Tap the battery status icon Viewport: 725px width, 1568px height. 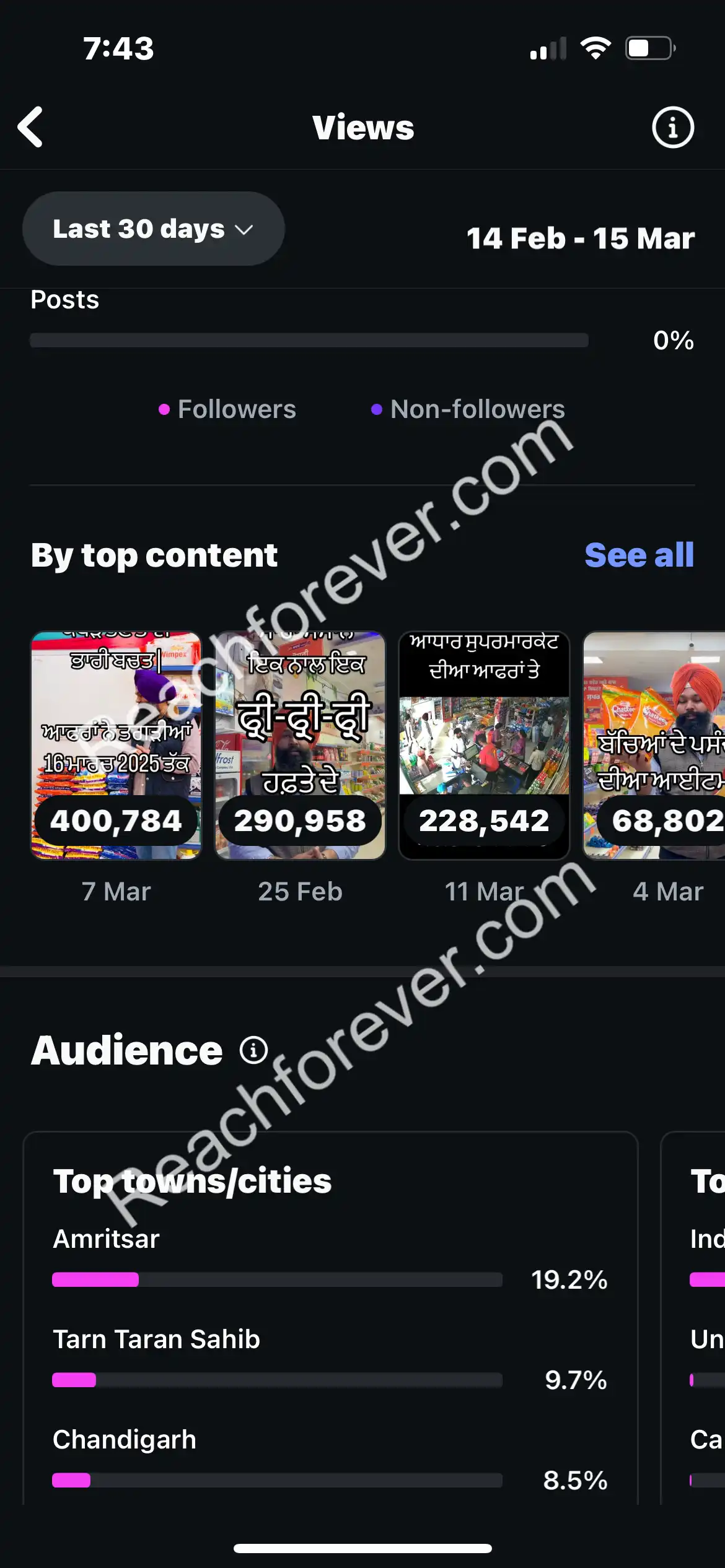click(651, 48)
